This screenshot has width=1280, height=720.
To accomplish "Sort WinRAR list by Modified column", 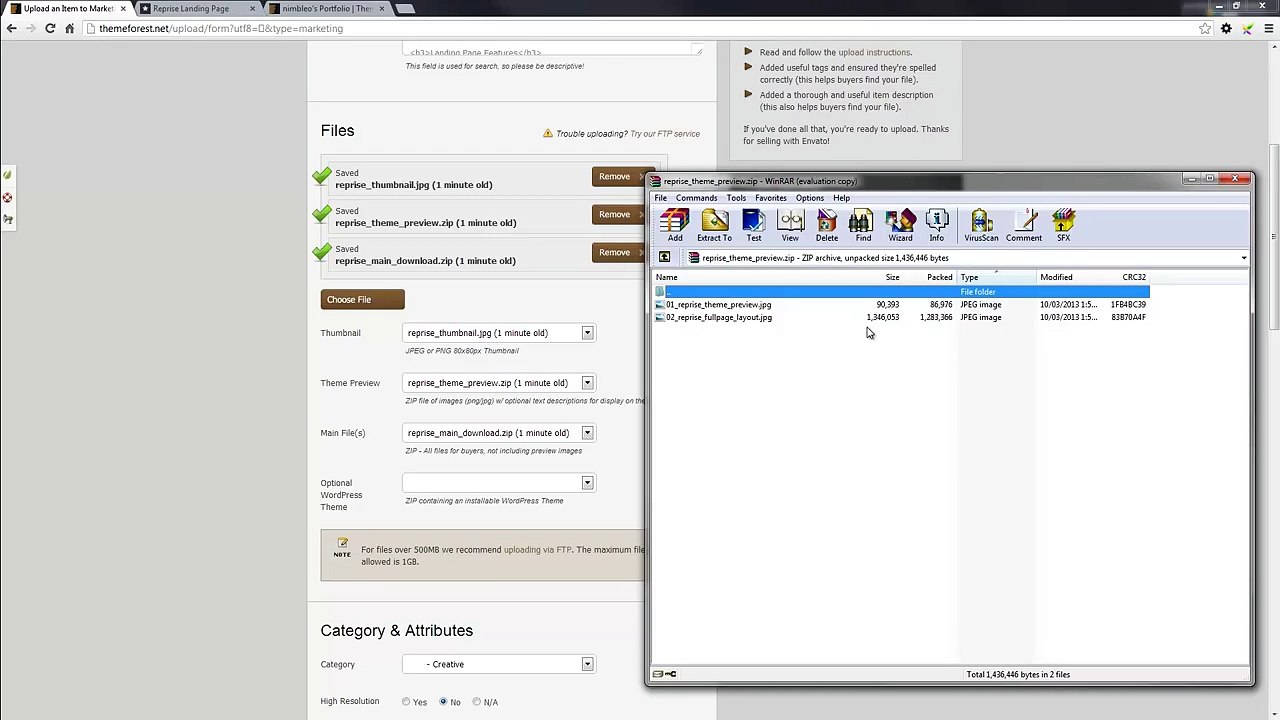I will click(1070, 277).
